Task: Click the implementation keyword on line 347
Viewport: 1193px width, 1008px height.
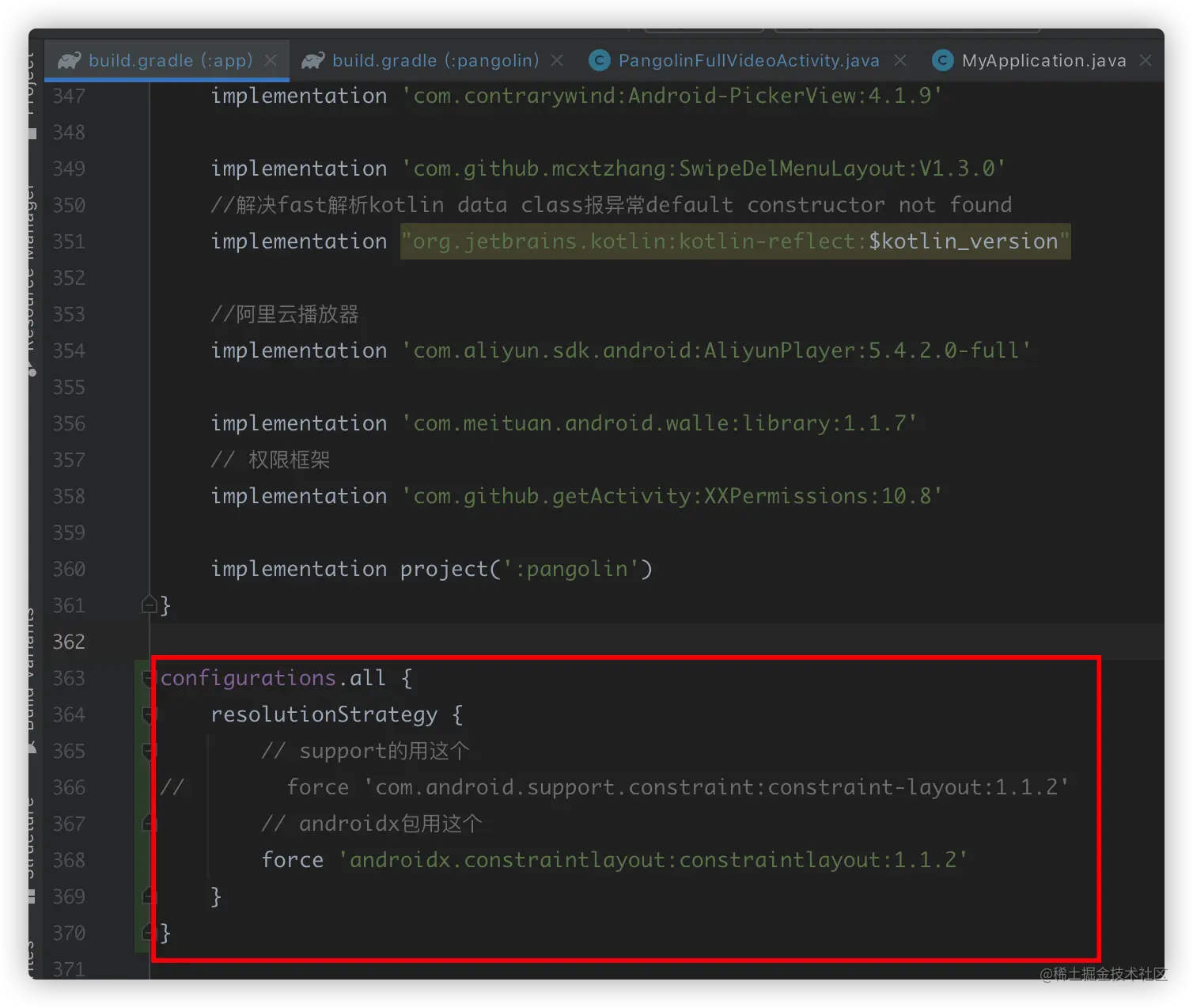Action: (299, 96)
